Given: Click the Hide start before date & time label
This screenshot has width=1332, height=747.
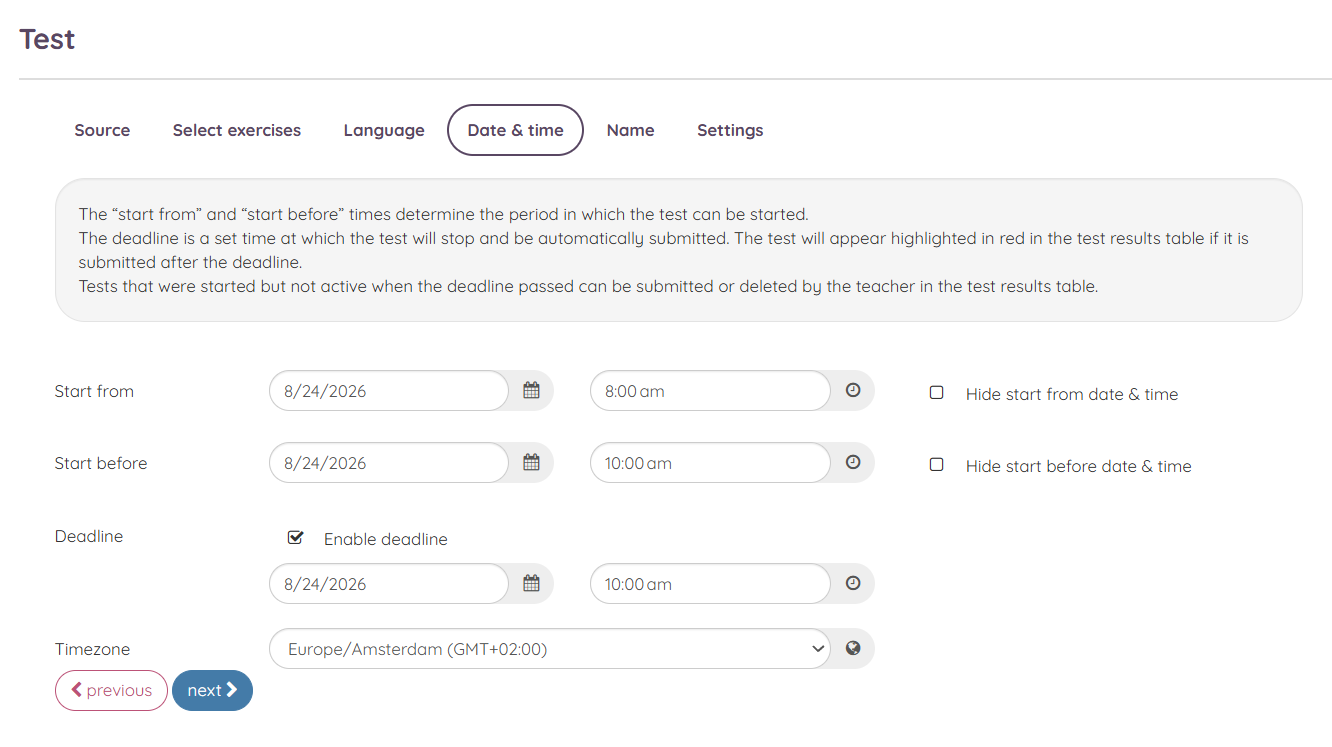Looking at the screenshot, I should [x=1078, y=466].
